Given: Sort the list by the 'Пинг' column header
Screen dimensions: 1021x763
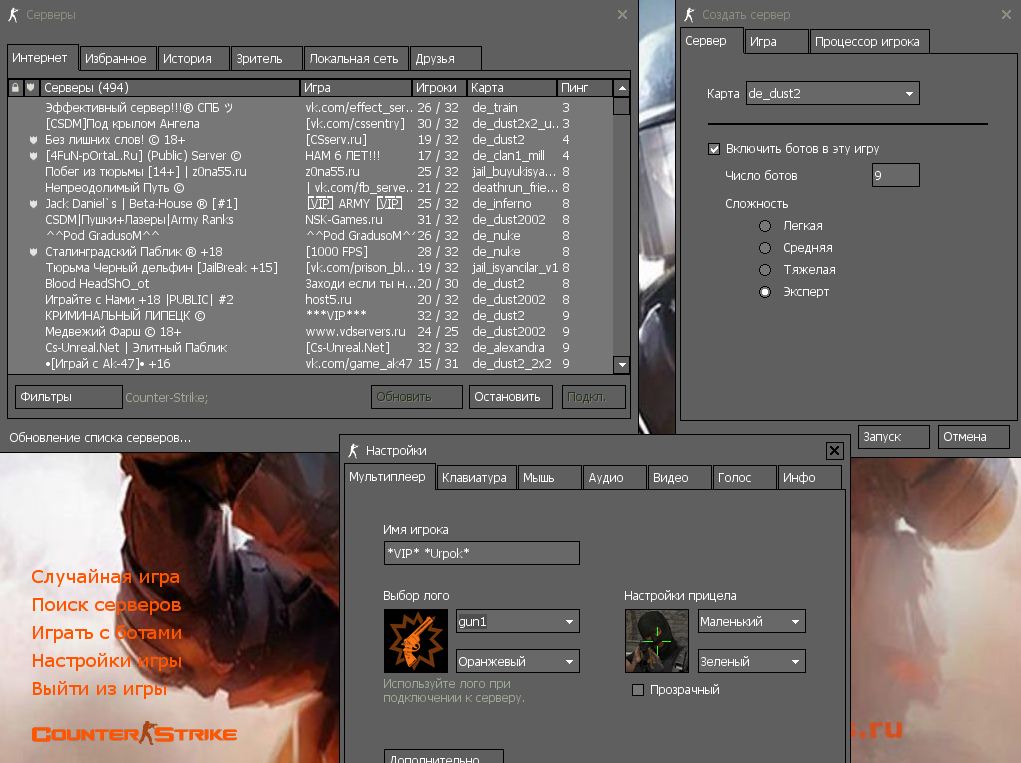Looking at the screenshot, I should (x=585, y=87).
